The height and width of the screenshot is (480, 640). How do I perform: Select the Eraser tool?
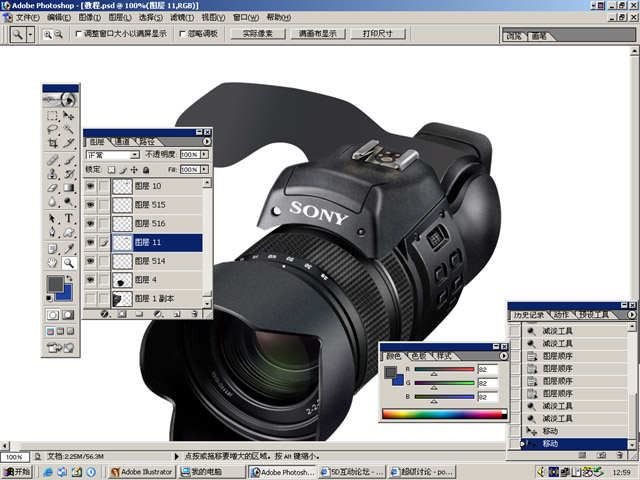52,188
